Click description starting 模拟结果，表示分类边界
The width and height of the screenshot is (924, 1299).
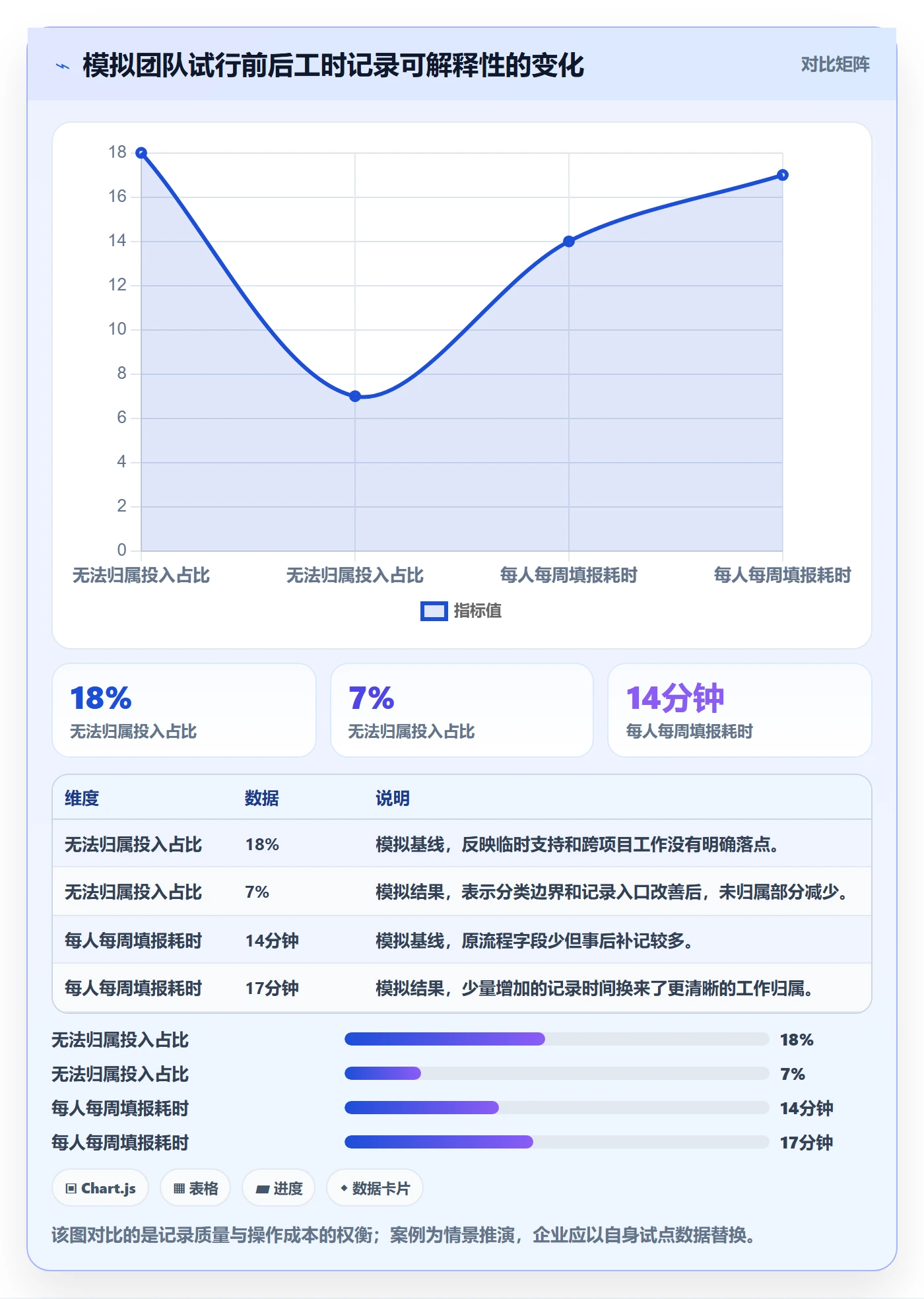[x=612, y=892]
